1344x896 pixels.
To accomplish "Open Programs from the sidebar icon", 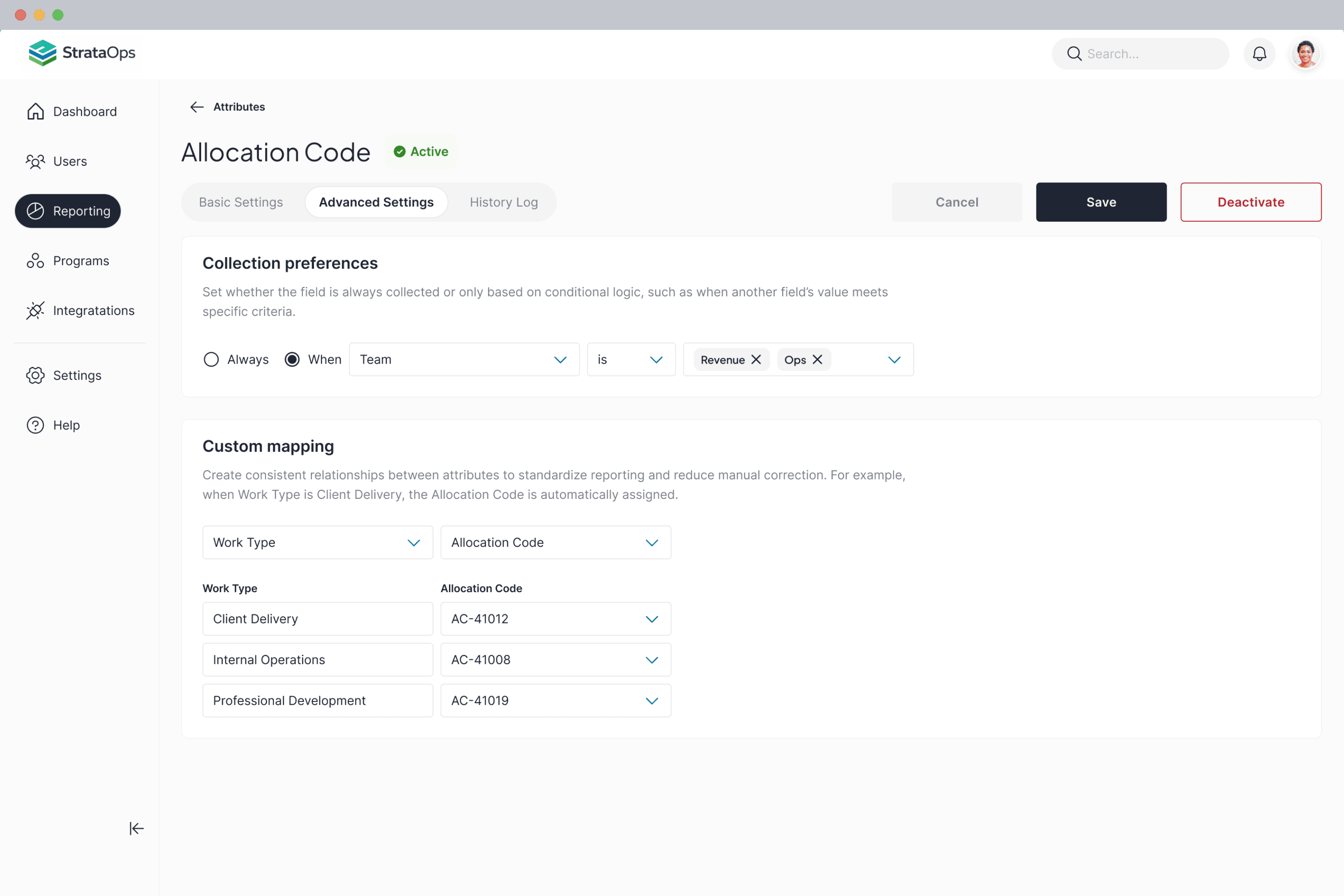I will (35, 260).
